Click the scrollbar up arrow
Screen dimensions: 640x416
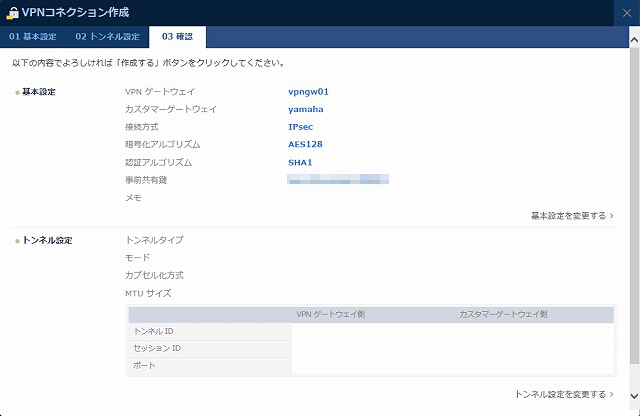tap(634, 40)
